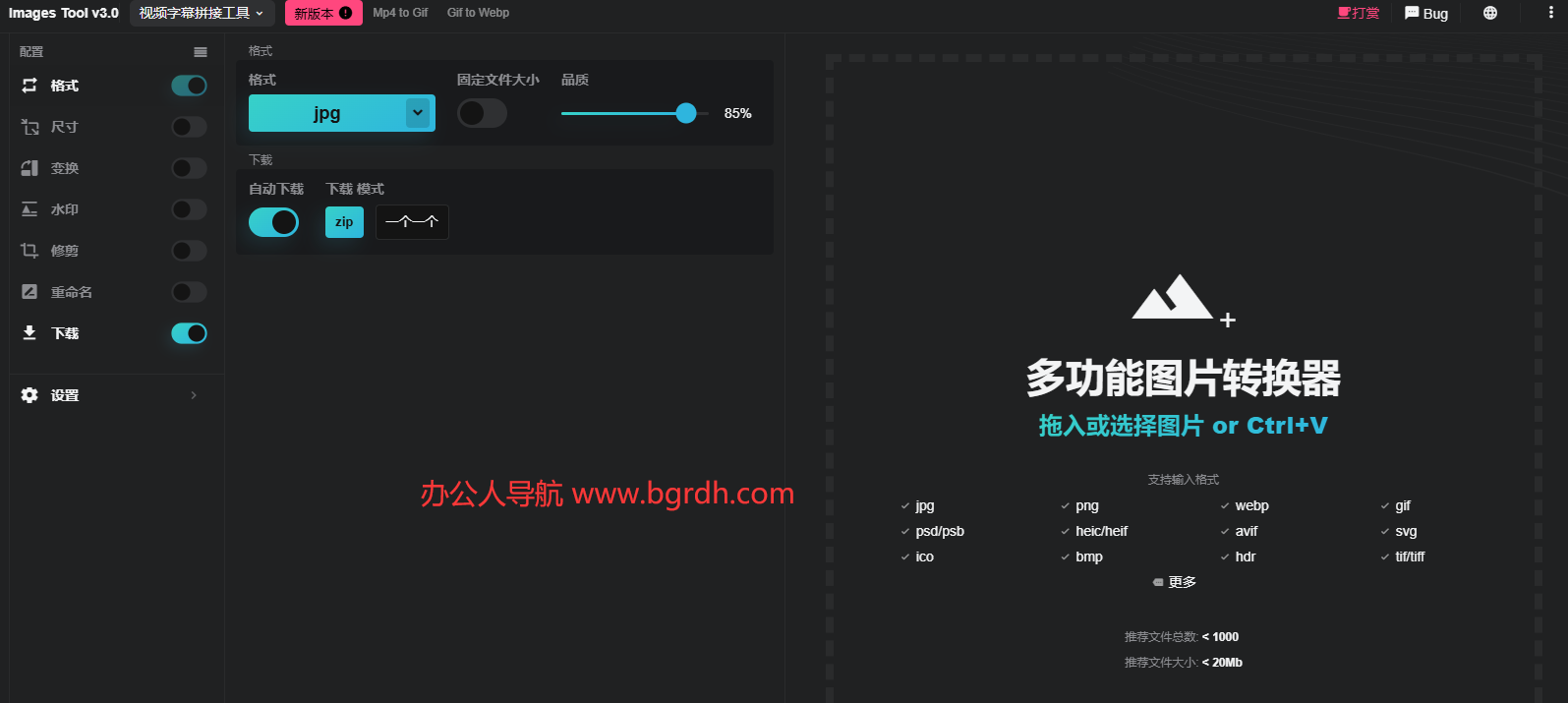Click the 85% quality value

coord(737,113)
